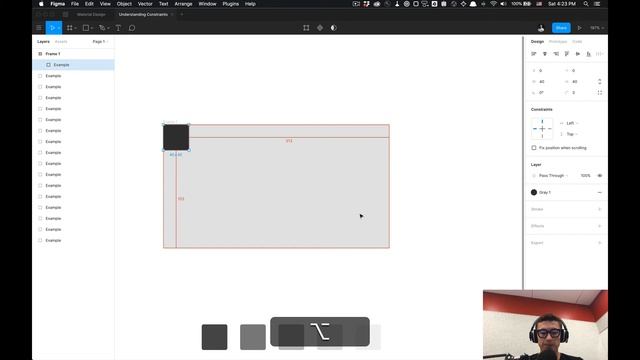Add a Stroke with the plus icon
The width and height of the screenshot is (640, 360).
pos(600,209)
